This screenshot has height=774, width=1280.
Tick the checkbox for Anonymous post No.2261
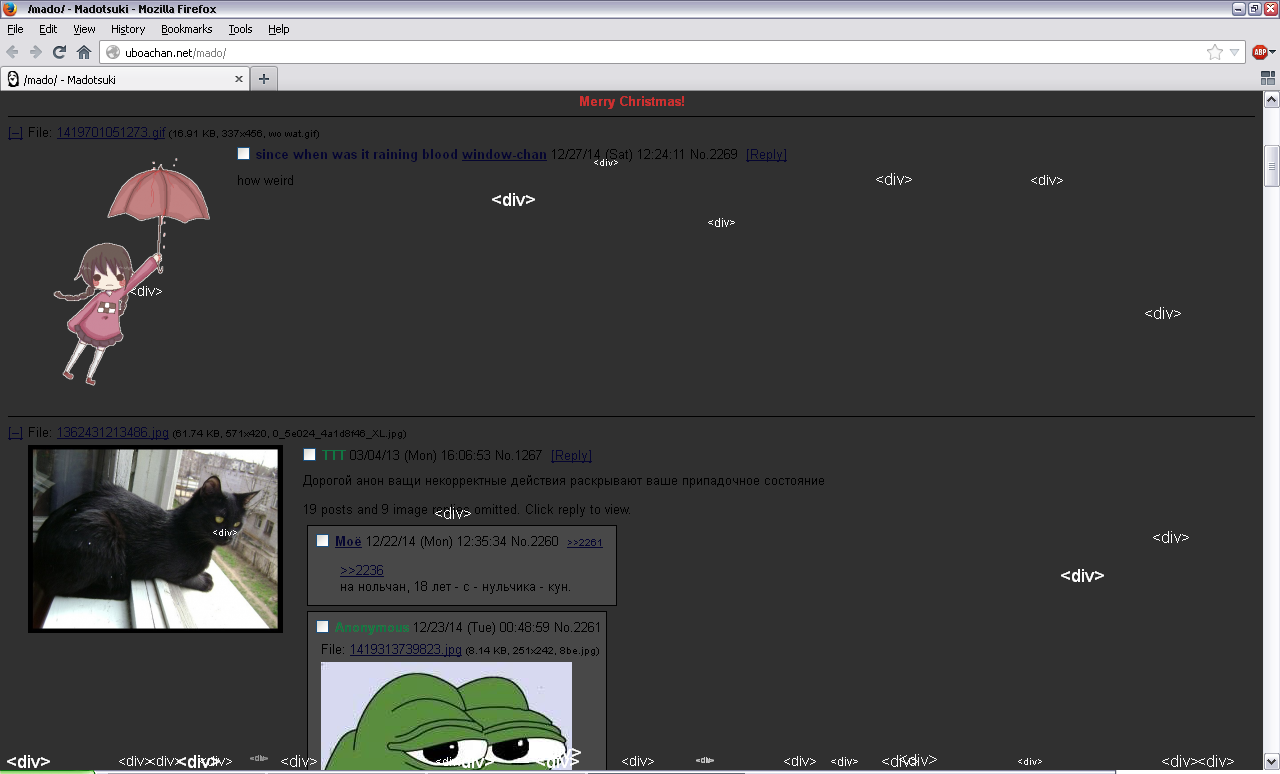point(323,627)
